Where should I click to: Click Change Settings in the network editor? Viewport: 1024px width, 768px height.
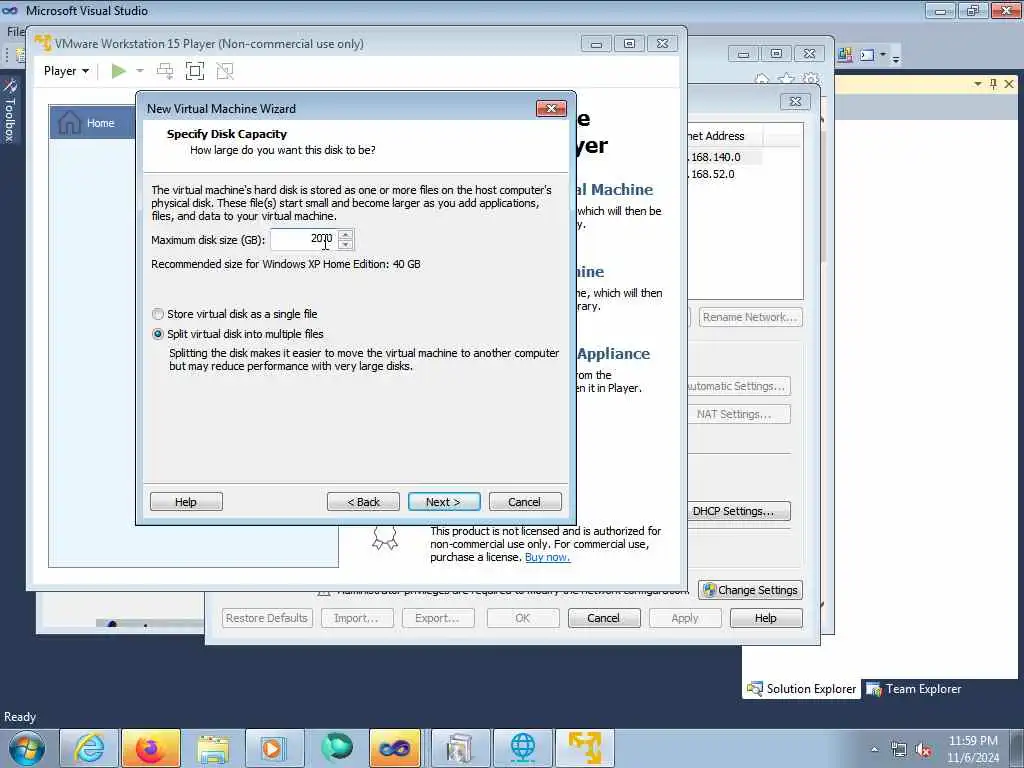click(750, 590)
